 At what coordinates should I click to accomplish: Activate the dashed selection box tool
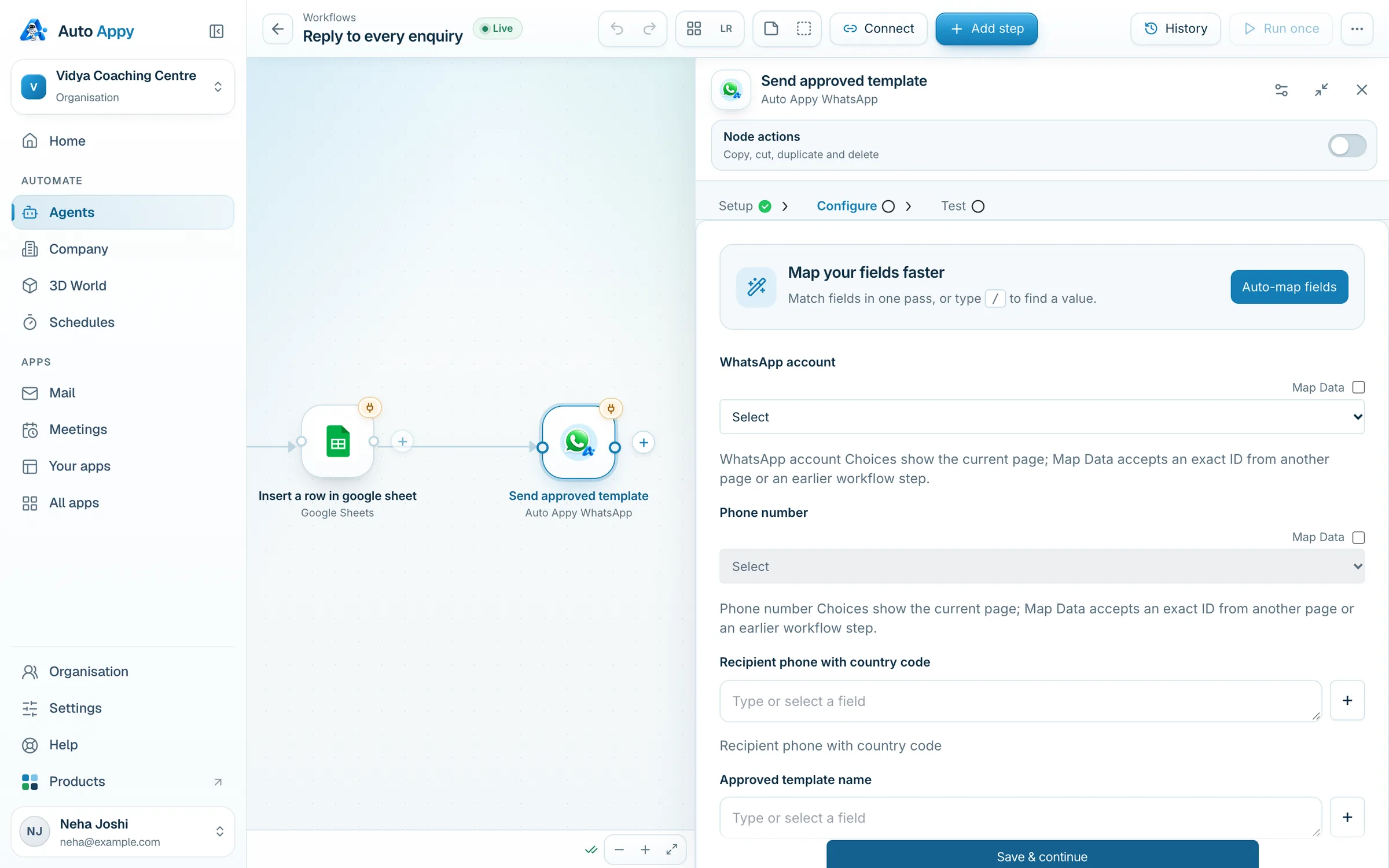[804, 28]
